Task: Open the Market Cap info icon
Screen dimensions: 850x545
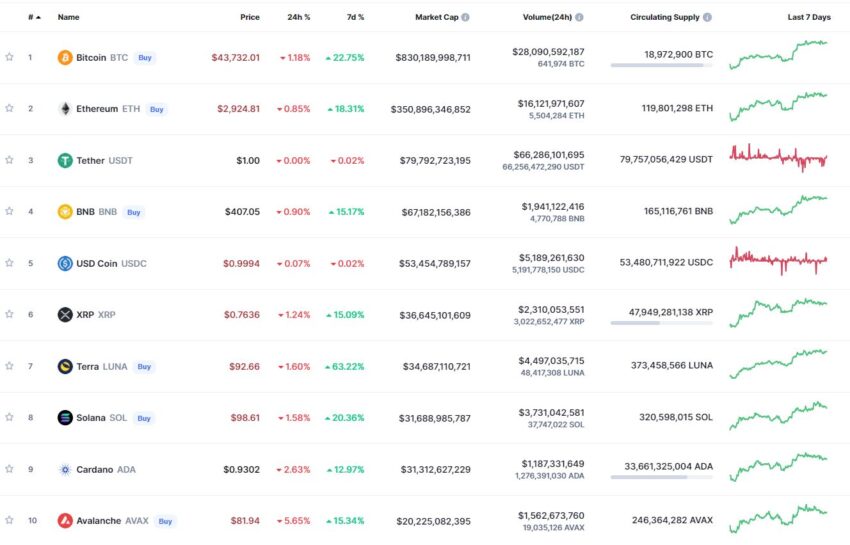Action: tap(466, 17)
